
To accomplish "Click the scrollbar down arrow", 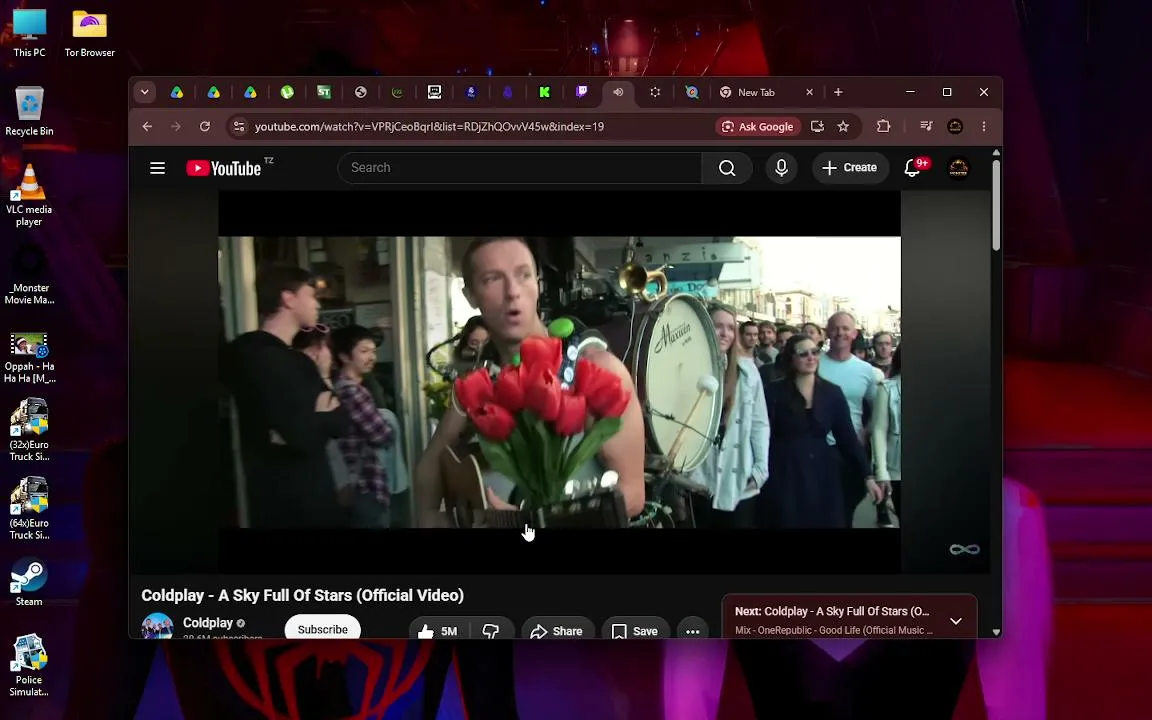I will [x=996, y=632].
